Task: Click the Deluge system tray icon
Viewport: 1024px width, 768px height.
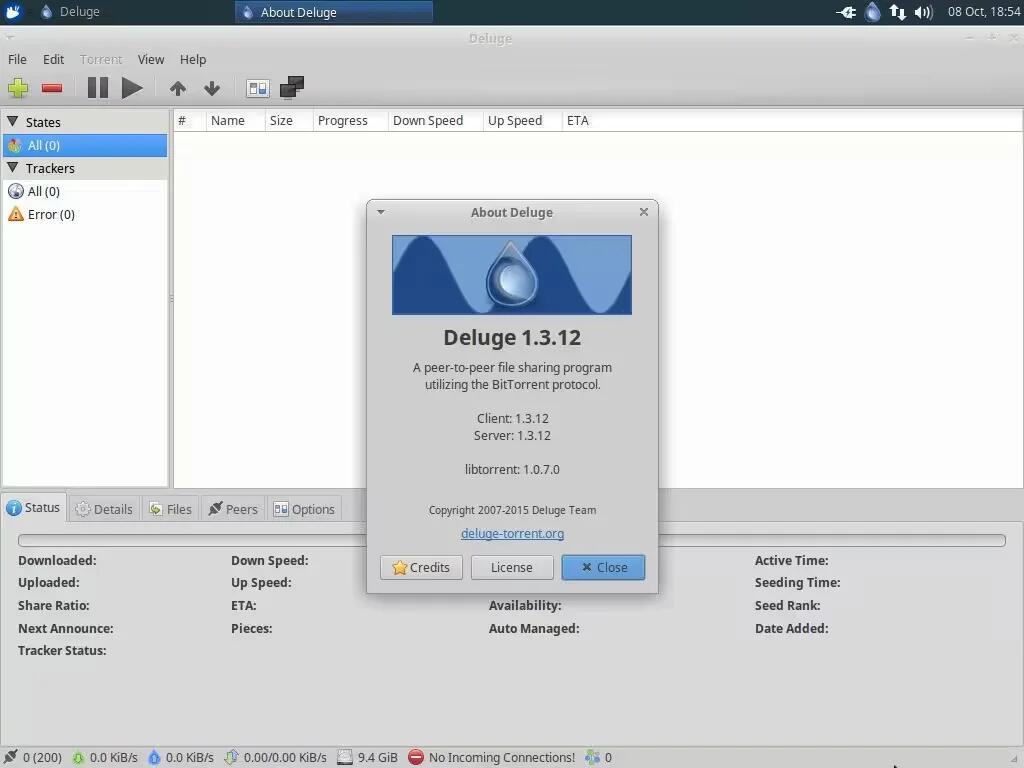Action: 872,12
